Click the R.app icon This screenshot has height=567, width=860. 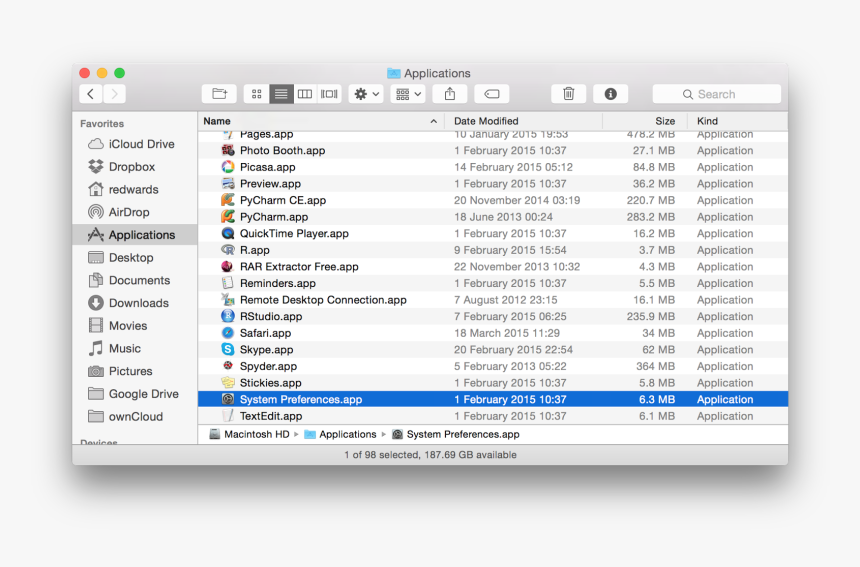click(x=228, y=250)
